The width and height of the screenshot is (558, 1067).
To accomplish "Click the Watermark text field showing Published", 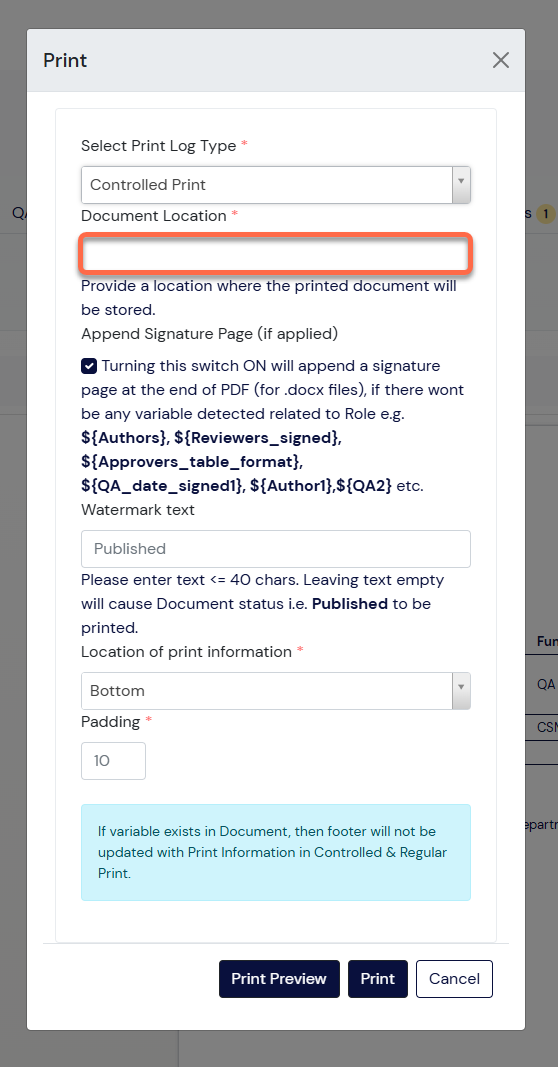I will (x=276, y=548).
